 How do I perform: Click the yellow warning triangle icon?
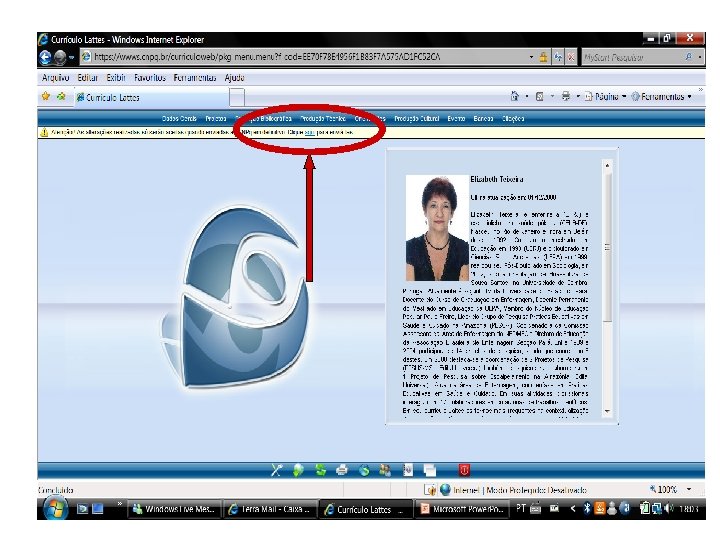(x=44, y=132)
